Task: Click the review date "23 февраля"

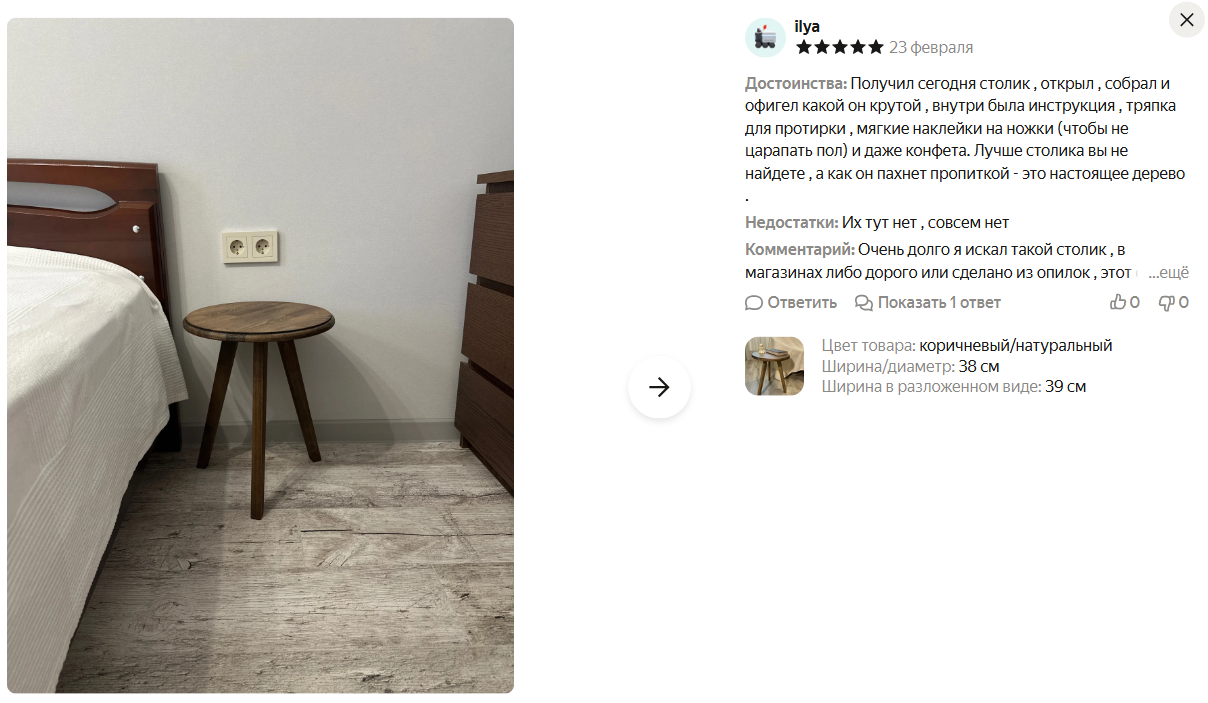Action: (x=931, y=47)
